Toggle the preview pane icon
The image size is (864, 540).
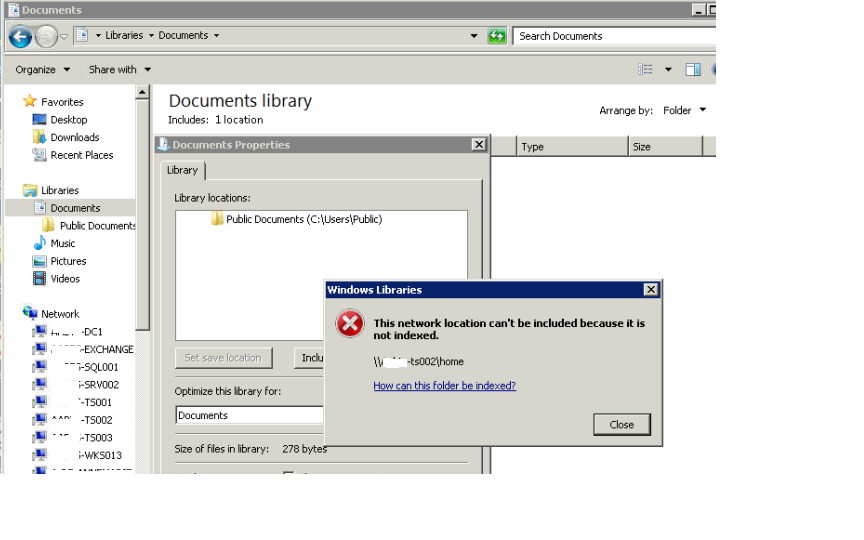(x=693, y=69)
